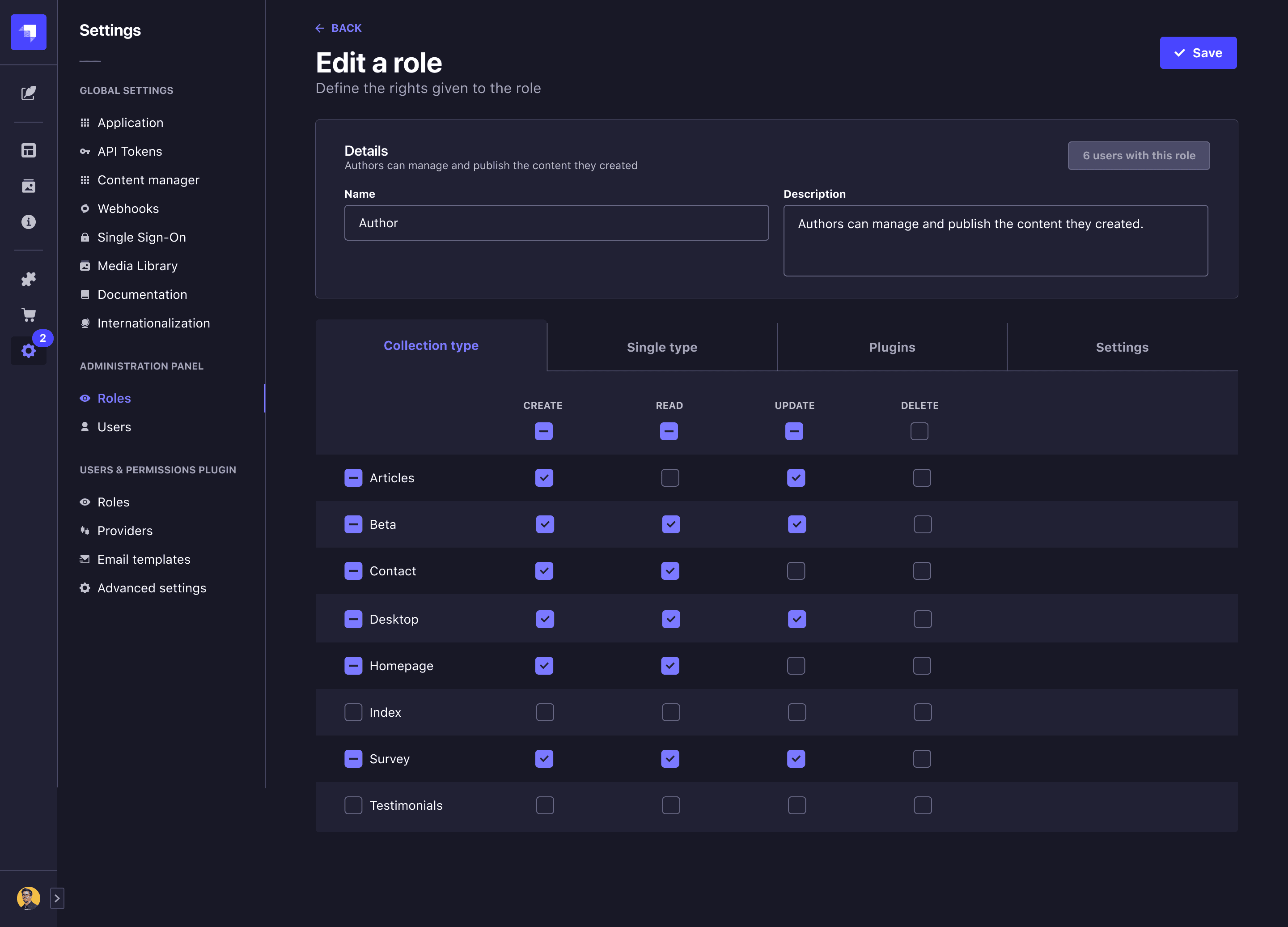Open Webhooks in global settings
Screen dimensions: 1288x927
pos(128,208)
